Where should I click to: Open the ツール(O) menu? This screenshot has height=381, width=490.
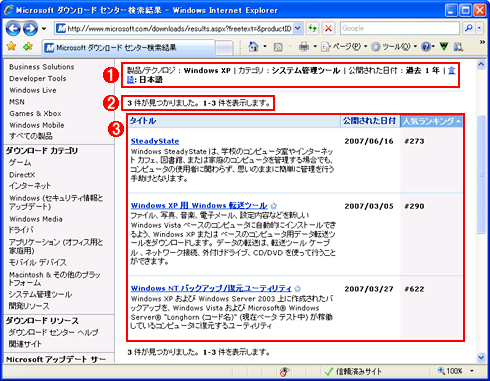click(x=394, y=47)
